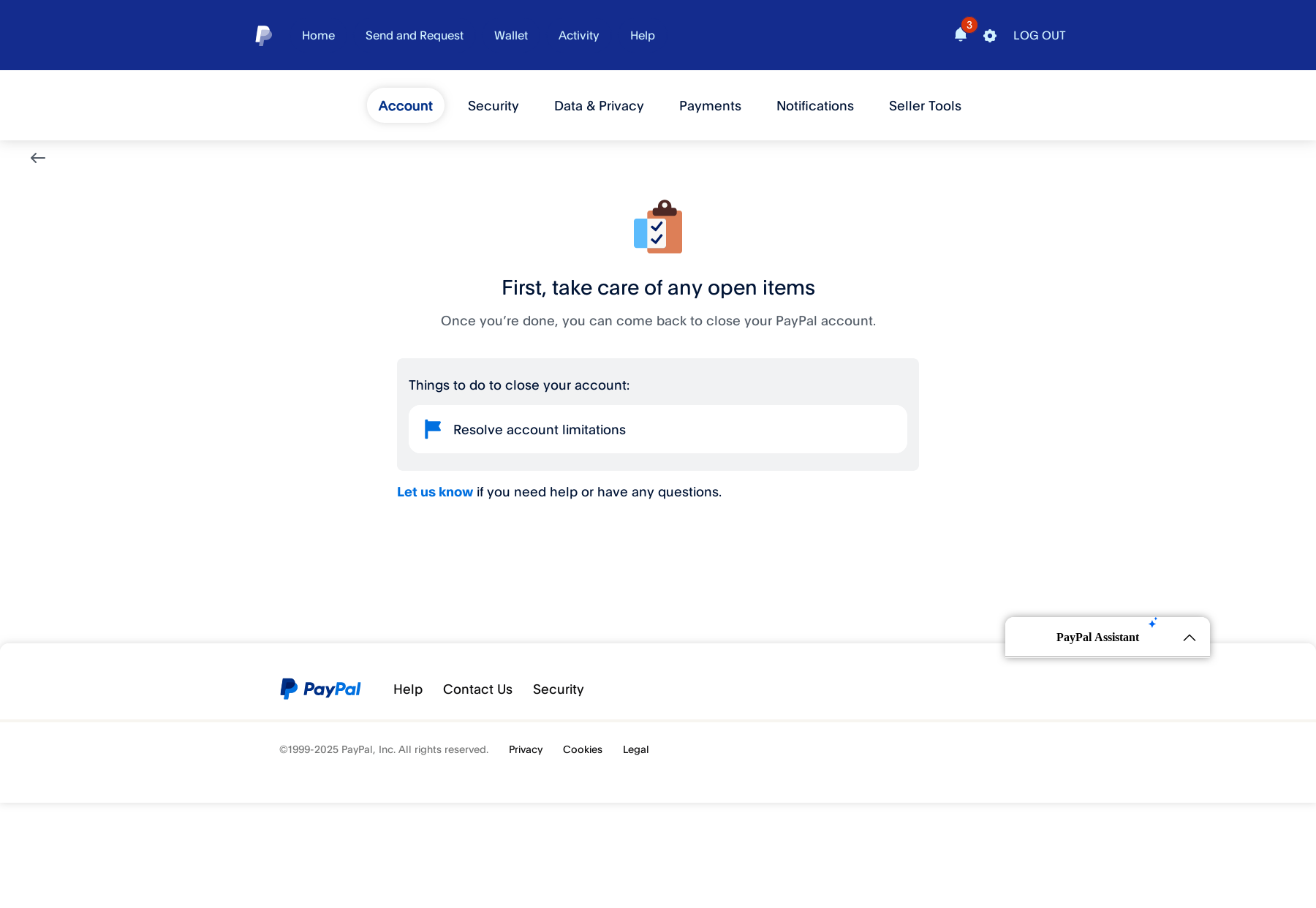Click the blue flag icon
The width and height of the screenshot is (1316, 908).
point(433,429)
